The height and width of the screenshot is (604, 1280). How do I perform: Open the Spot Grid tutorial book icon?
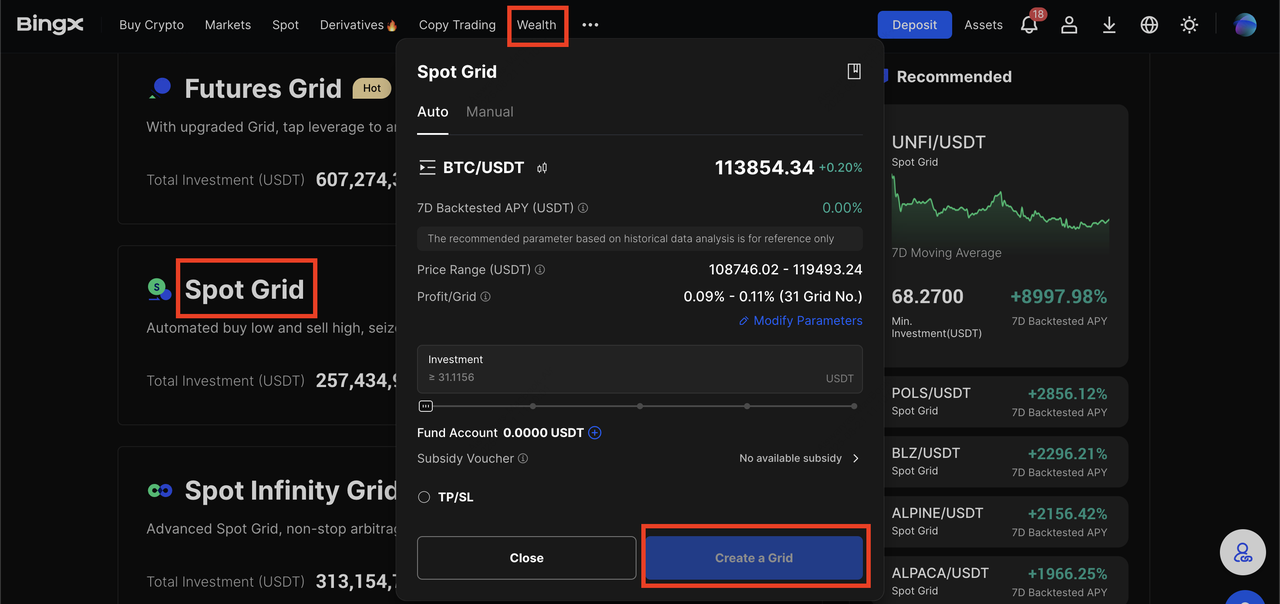coord(854,71)
